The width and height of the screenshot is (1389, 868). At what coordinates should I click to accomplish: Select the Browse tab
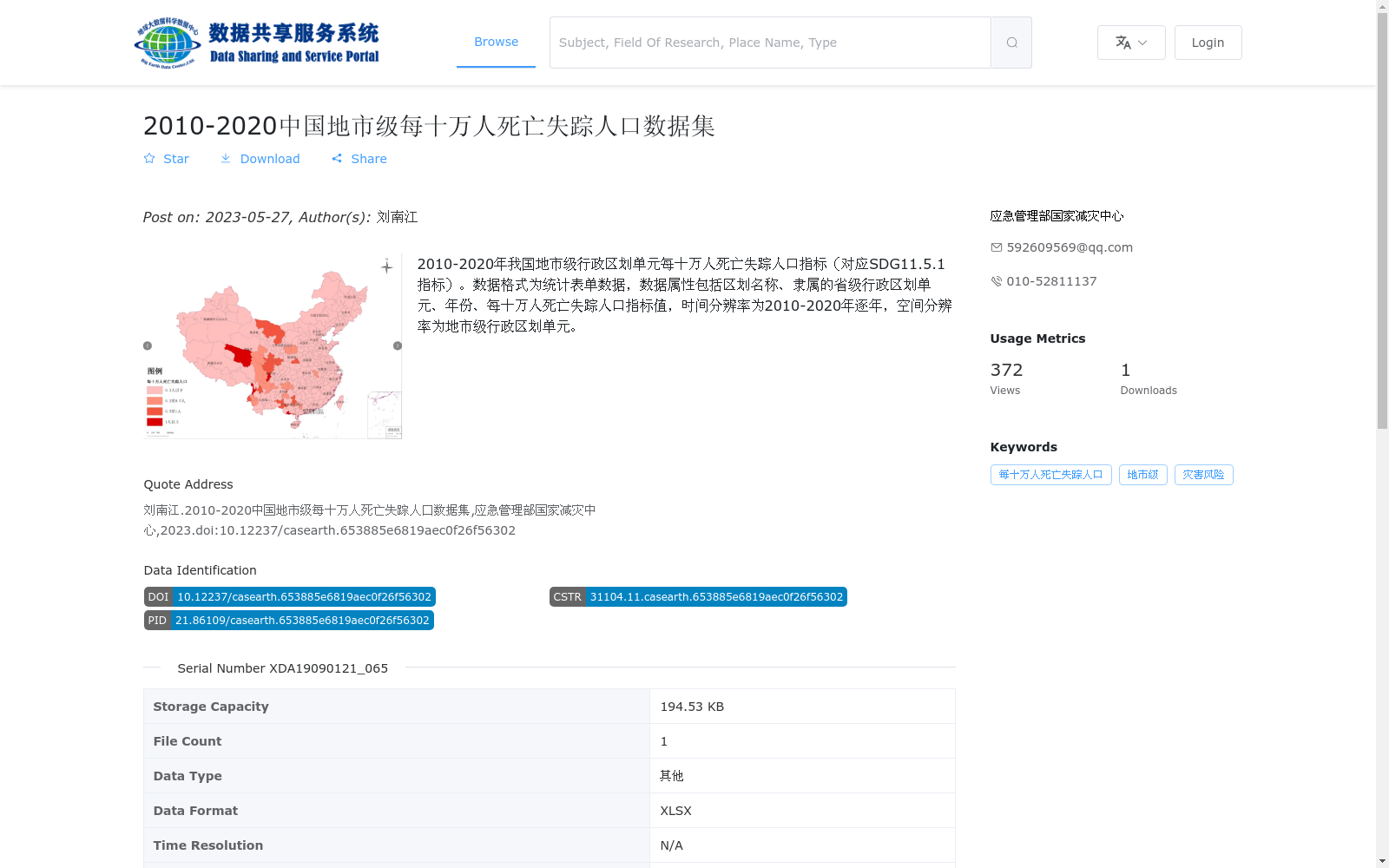pos(496,42)
